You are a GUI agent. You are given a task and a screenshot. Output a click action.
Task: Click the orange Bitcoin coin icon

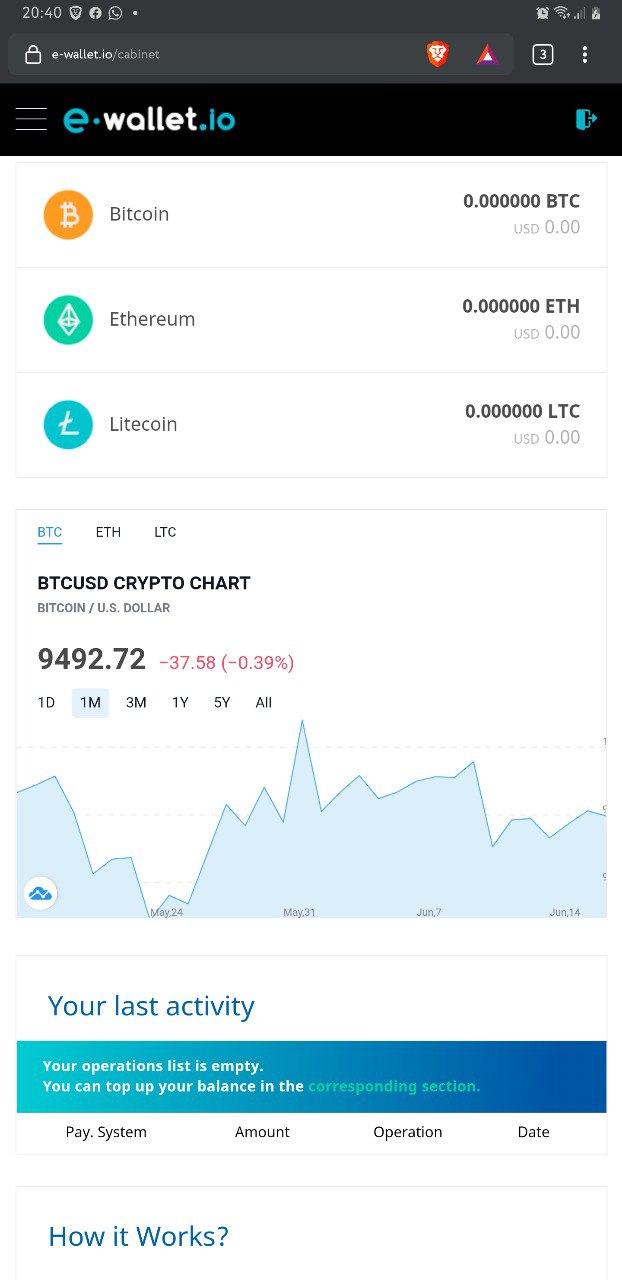tap(68, 215)
